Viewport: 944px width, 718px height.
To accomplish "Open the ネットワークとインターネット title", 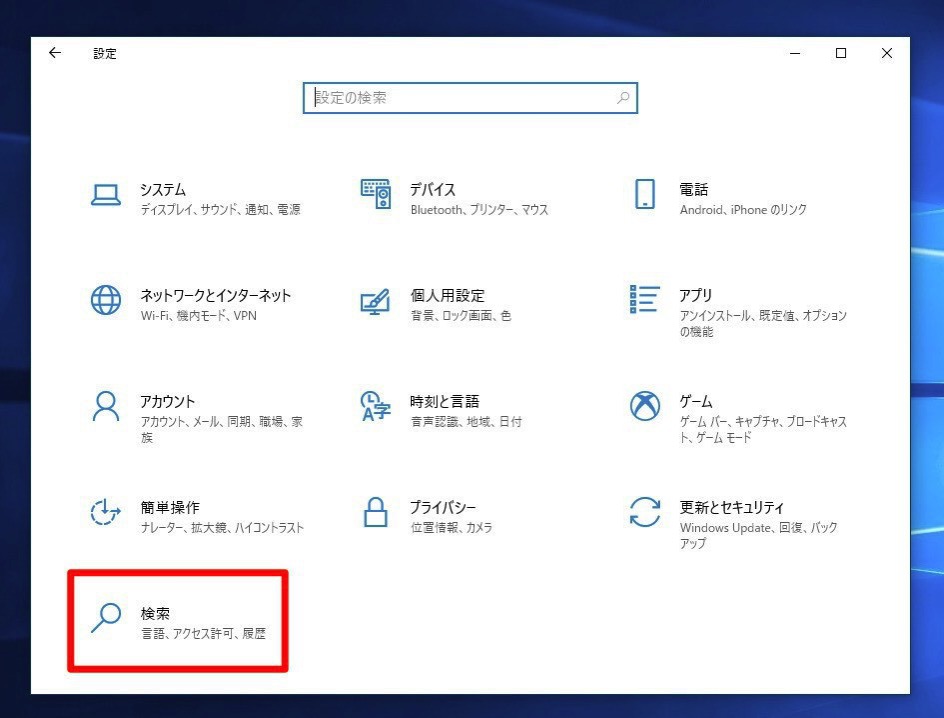I will 216,296.
